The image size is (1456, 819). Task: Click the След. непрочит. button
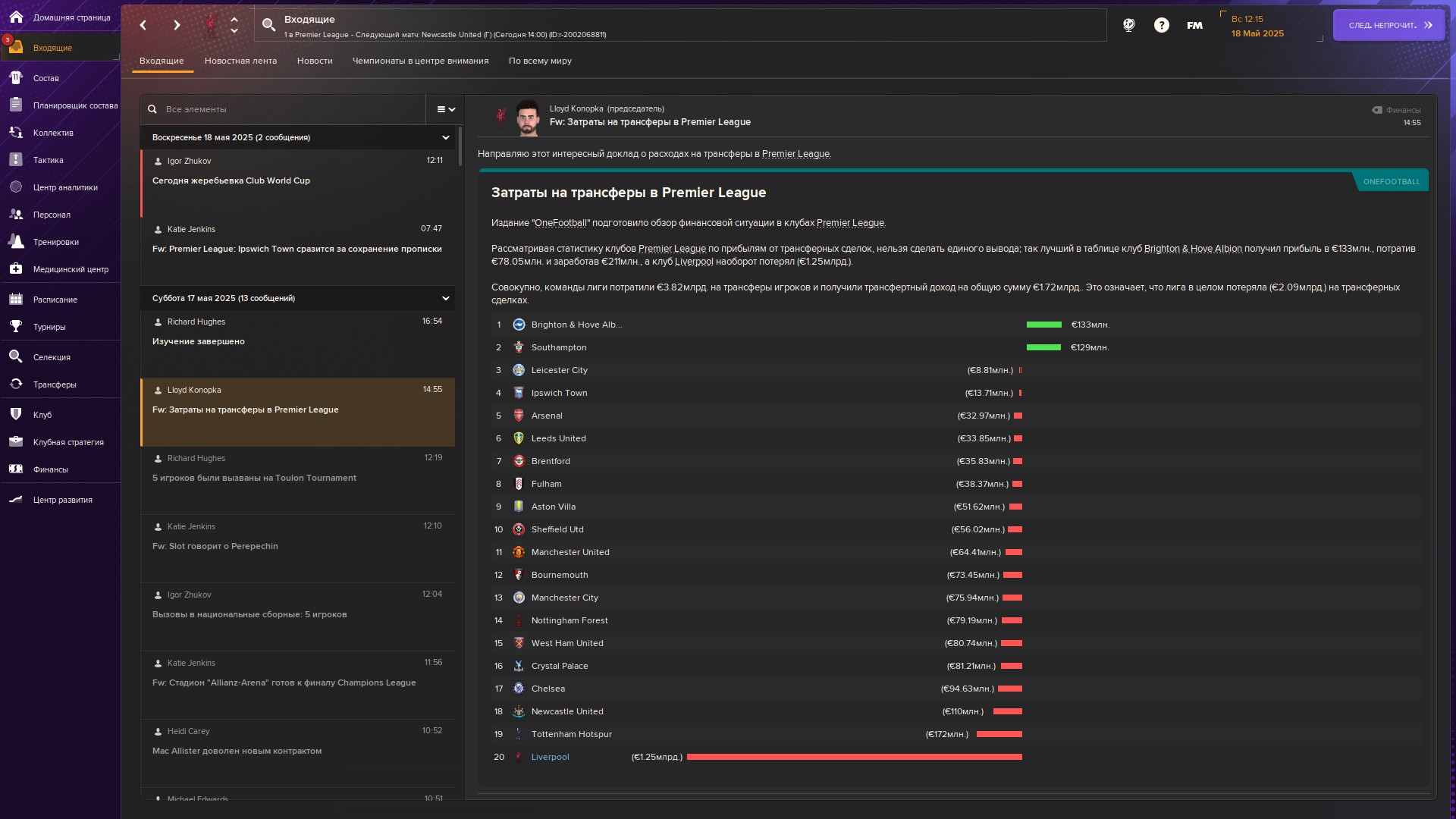click(1389, 25)
